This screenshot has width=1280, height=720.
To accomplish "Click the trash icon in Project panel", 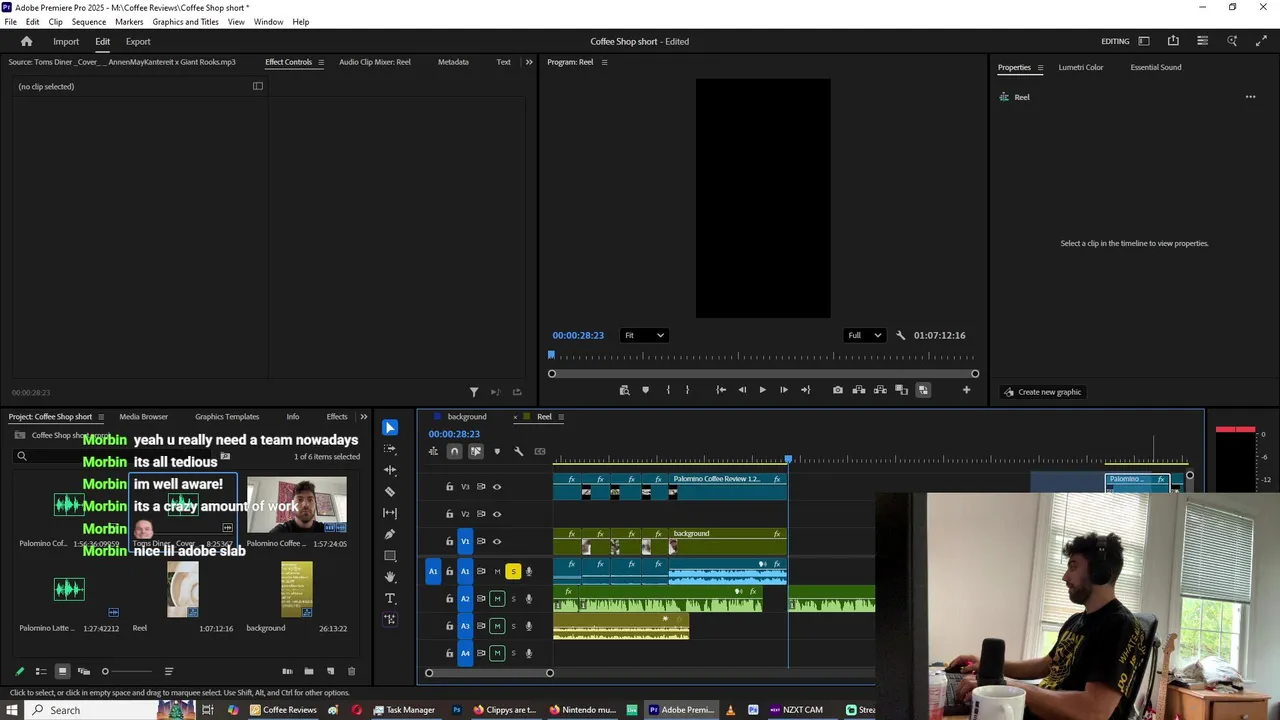I will pos(351,671).
